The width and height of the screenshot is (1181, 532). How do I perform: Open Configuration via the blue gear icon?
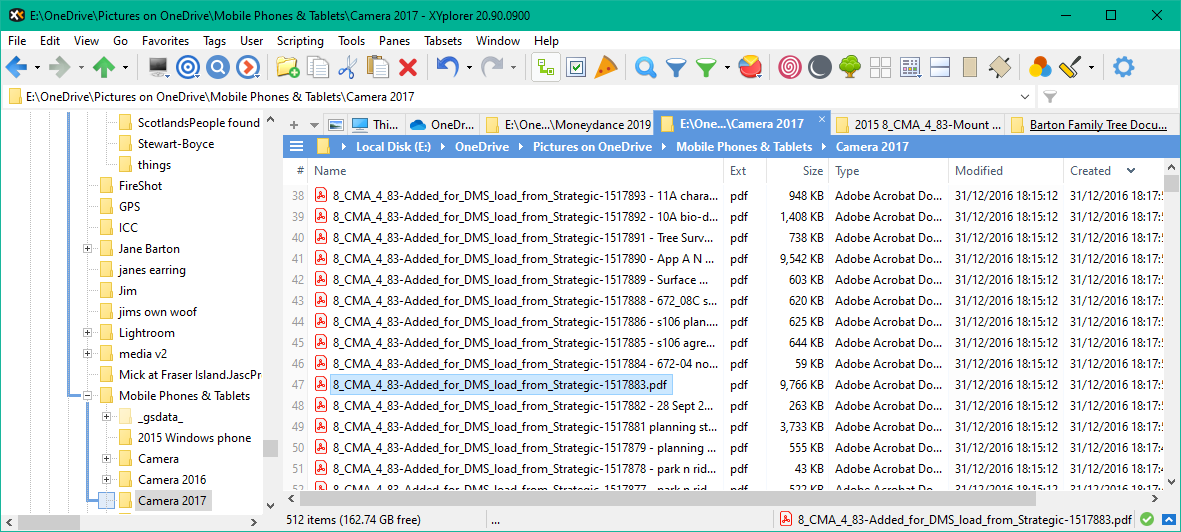[1124, 67]
